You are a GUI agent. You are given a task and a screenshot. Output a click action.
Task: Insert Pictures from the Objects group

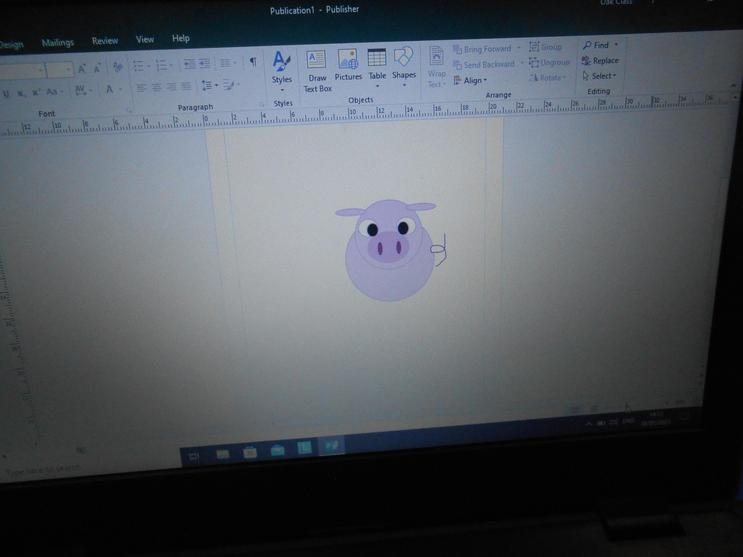pyautogui.click(x=348, y=65)
